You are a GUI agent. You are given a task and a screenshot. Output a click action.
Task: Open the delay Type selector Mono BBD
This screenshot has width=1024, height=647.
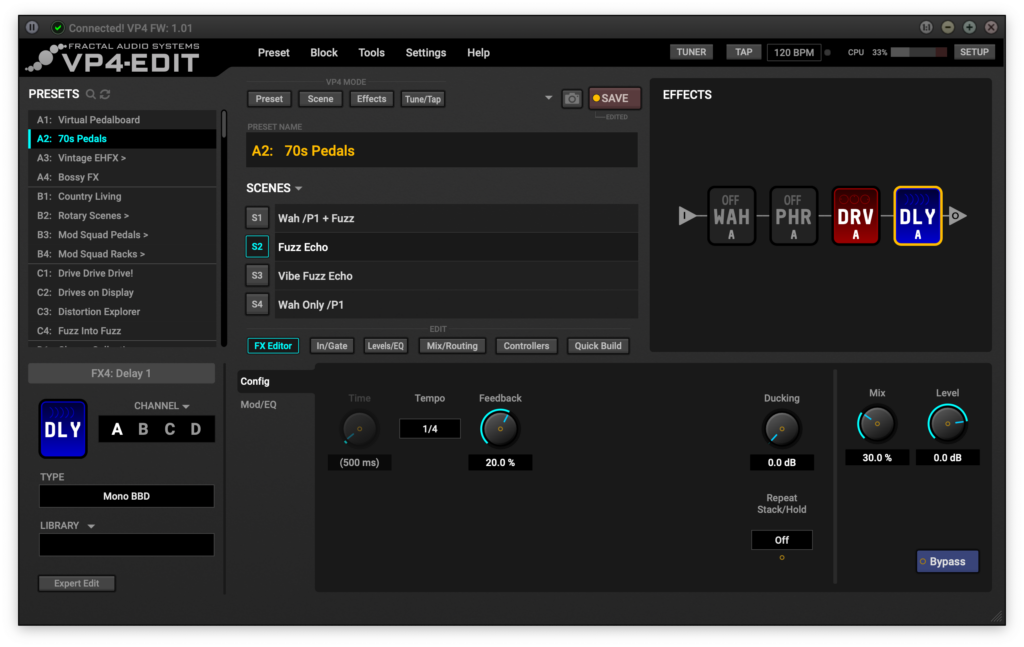pos(126,496)
